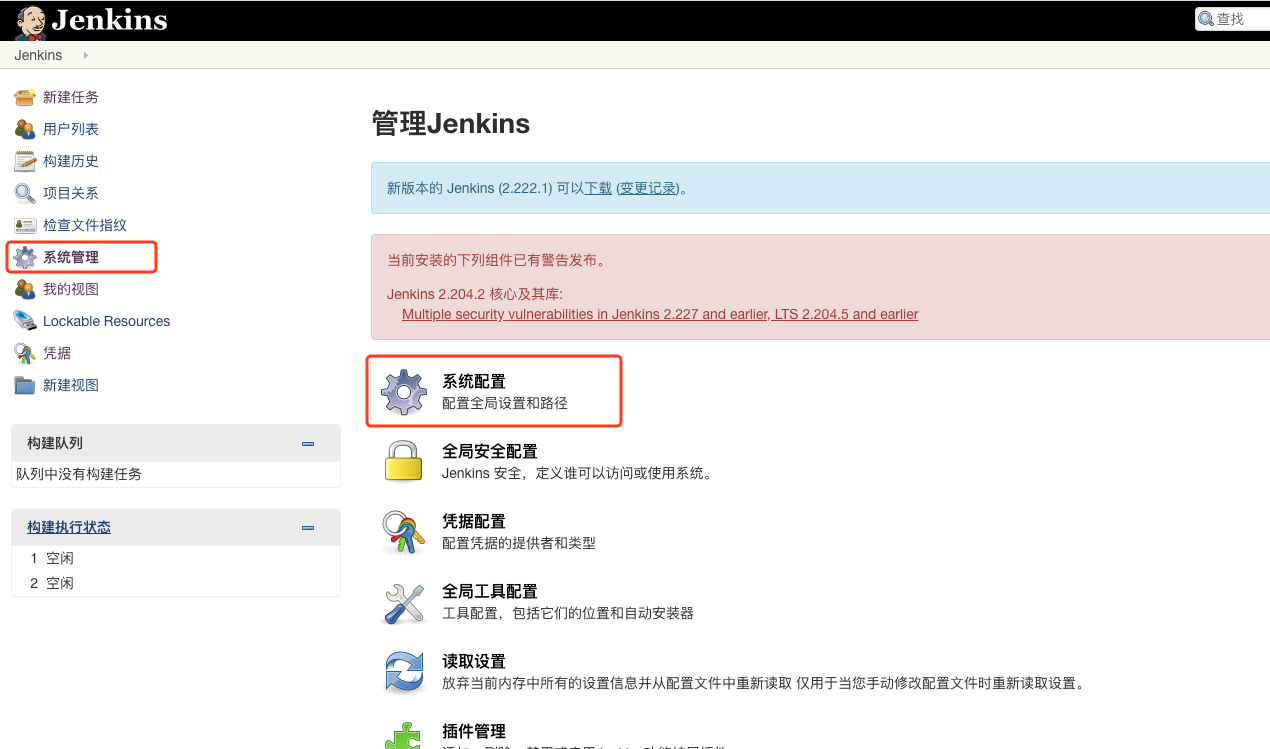Open 检查文件指纹 sidebar link
The image size is (1270, 749).
(85, 225)
